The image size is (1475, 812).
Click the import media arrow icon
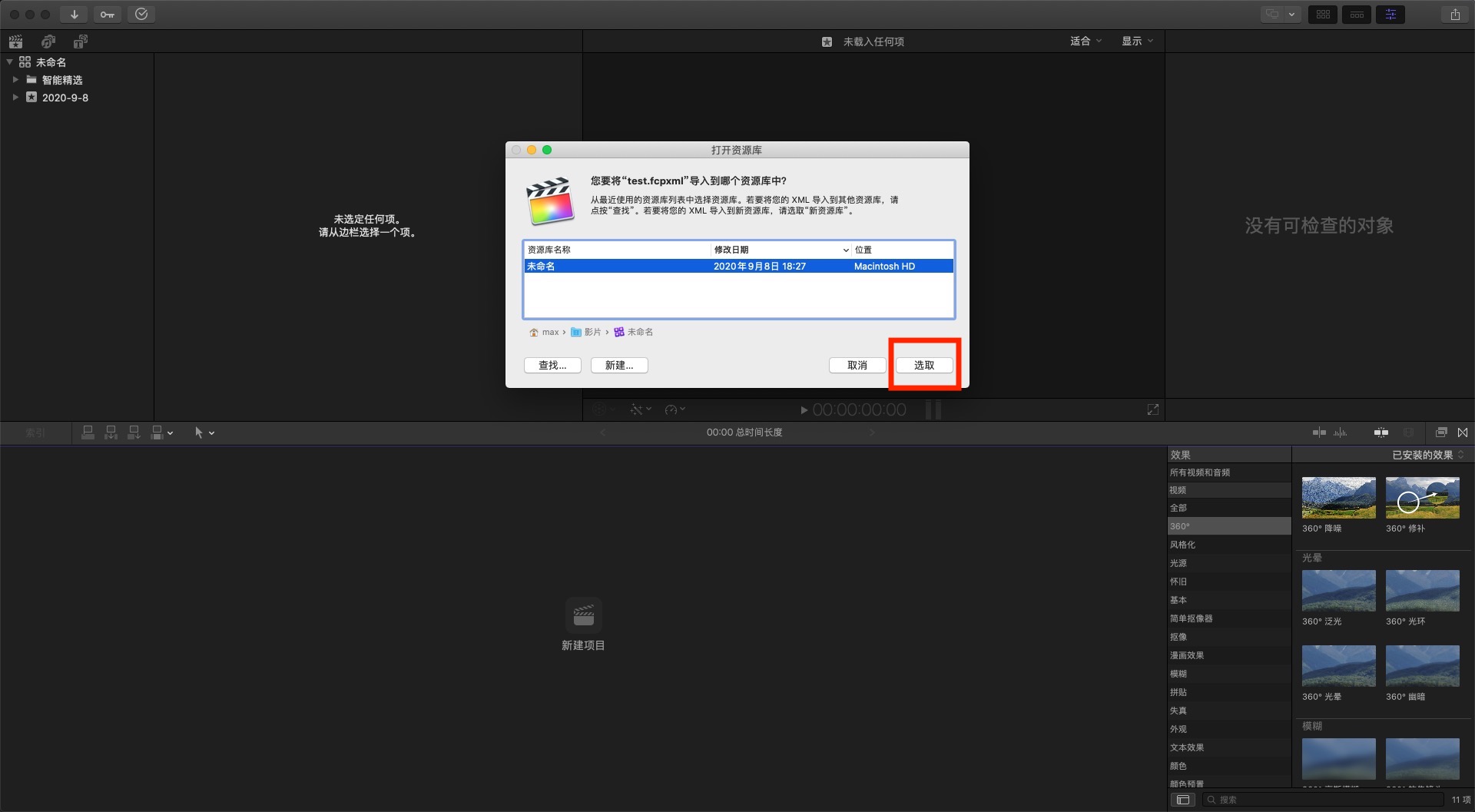[x=74, y=14]
